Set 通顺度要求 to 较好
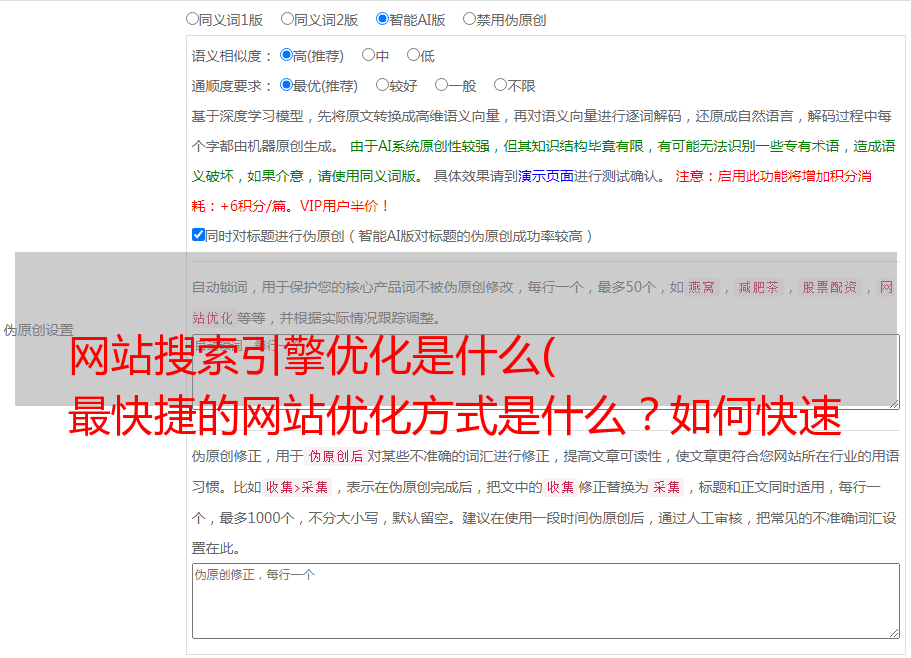Image resolution: width=911 pixels, height=658 pixels. (382, 85)
